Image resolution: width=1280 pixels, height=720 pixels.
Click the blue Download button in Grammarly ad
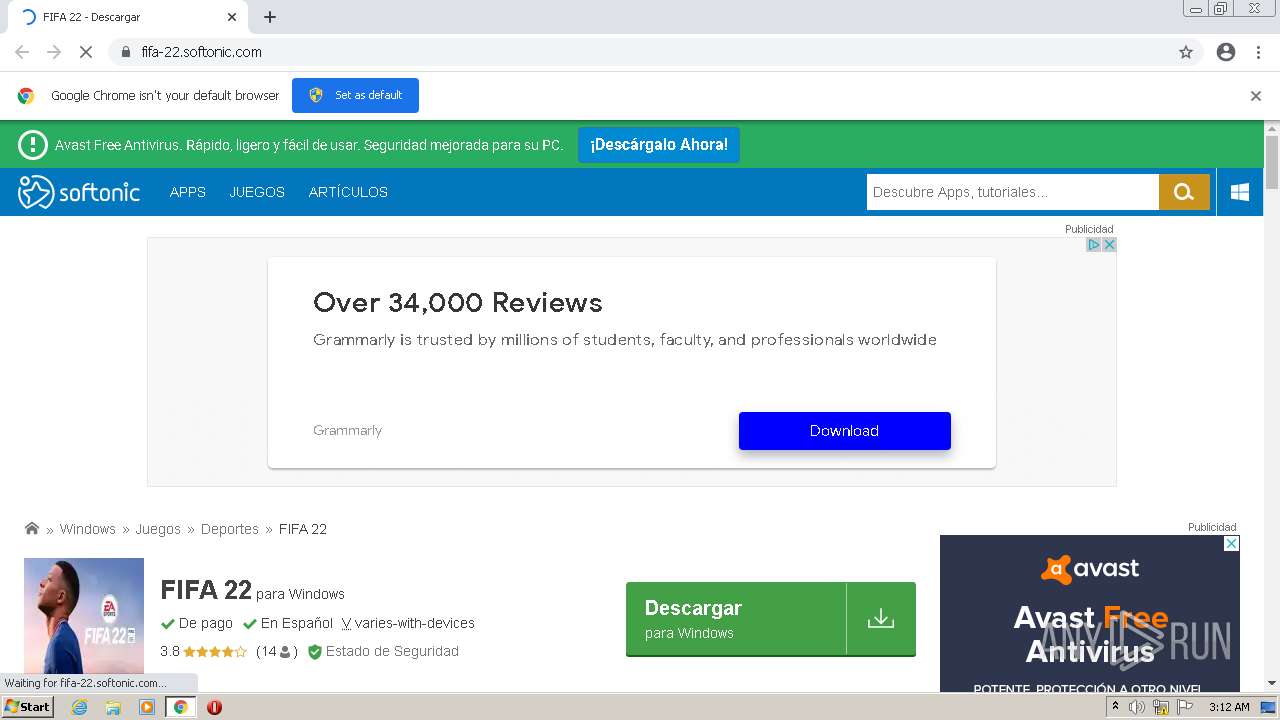845,431
